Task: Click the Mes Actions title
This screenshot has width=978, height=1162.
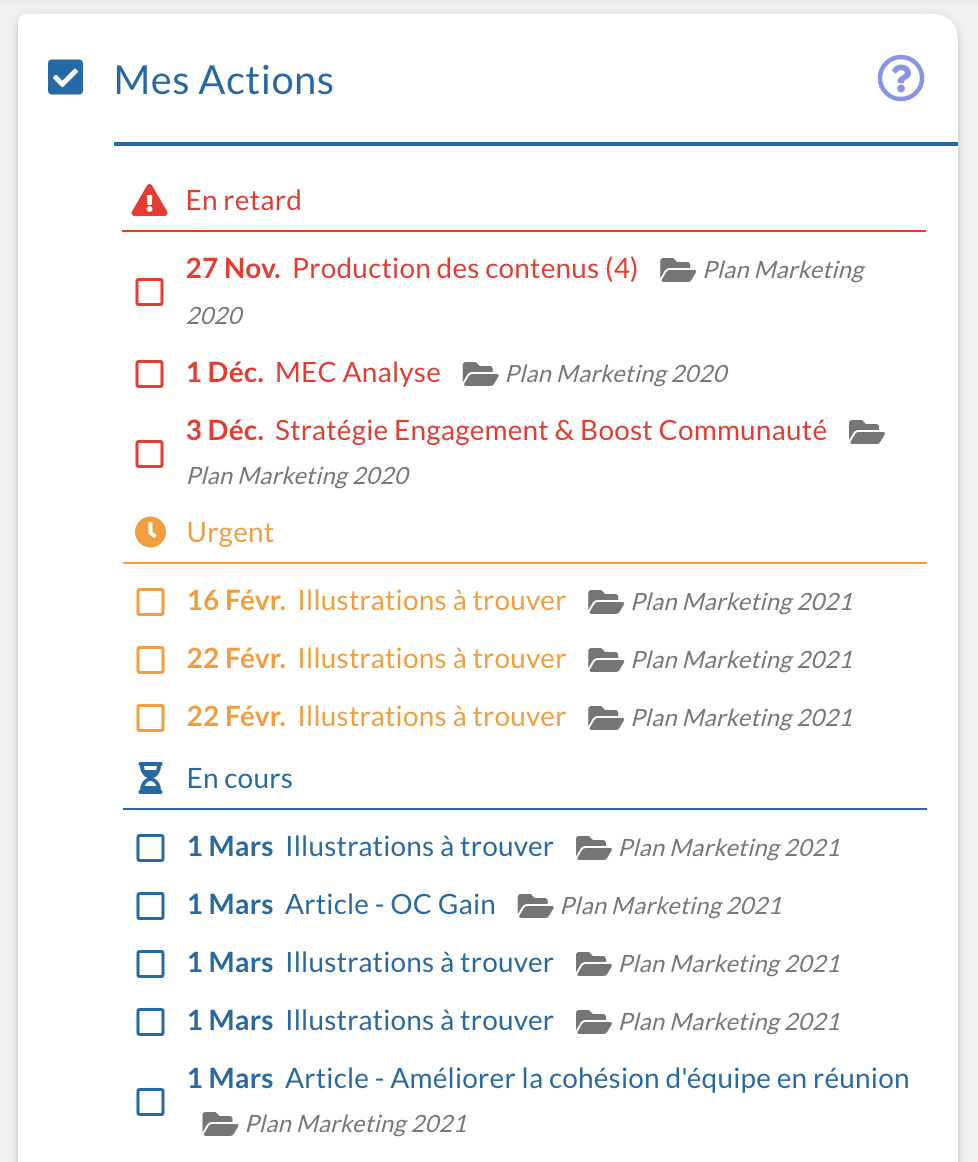Action: [224, 80]
